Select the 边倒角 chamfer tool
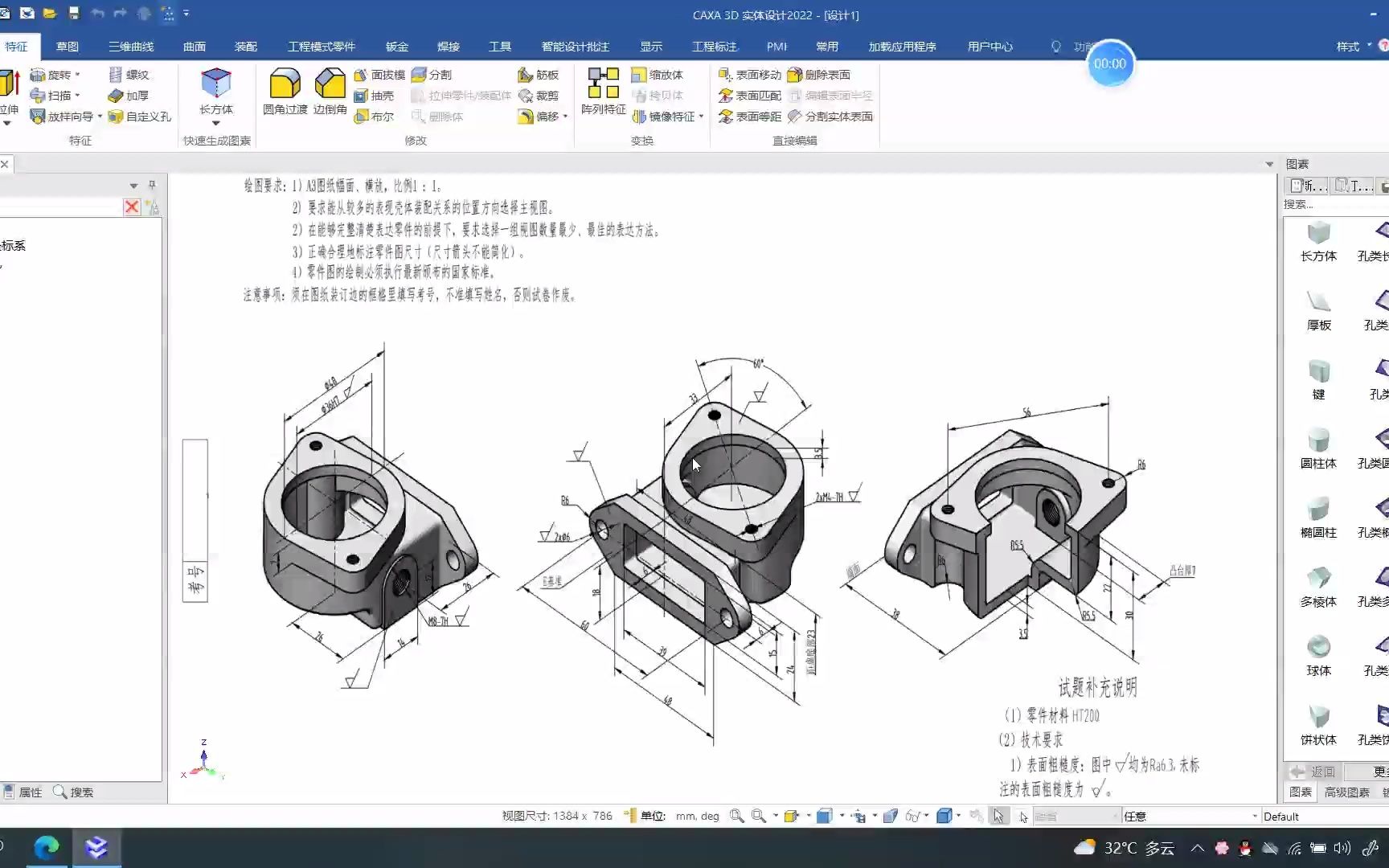The height and width of the screenshot is (868, 1389). (x=330, y=92)
